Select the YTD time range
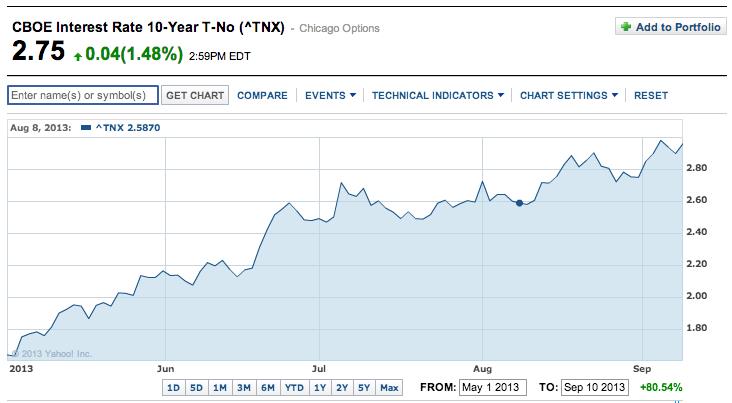The image size is (732, 403). coord(294,388)
